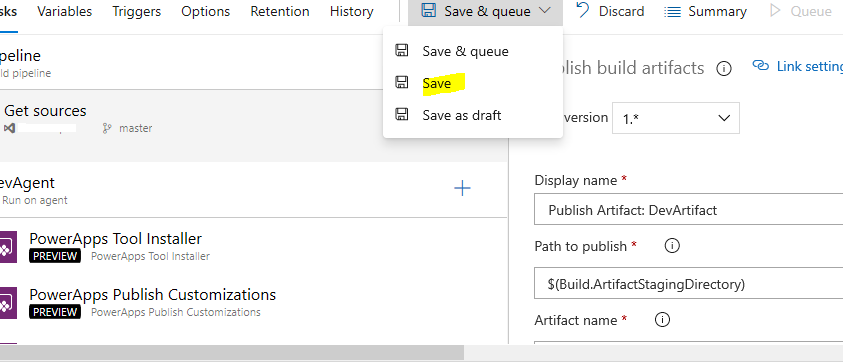Select PowerApps Tool Installer task icon

8,247
